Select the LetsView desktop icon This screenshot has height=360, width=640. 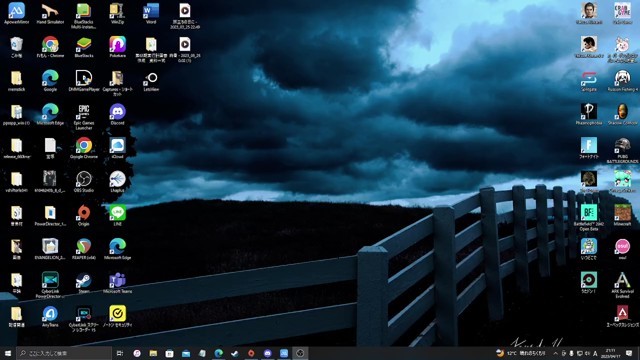(x=151, y=80)
